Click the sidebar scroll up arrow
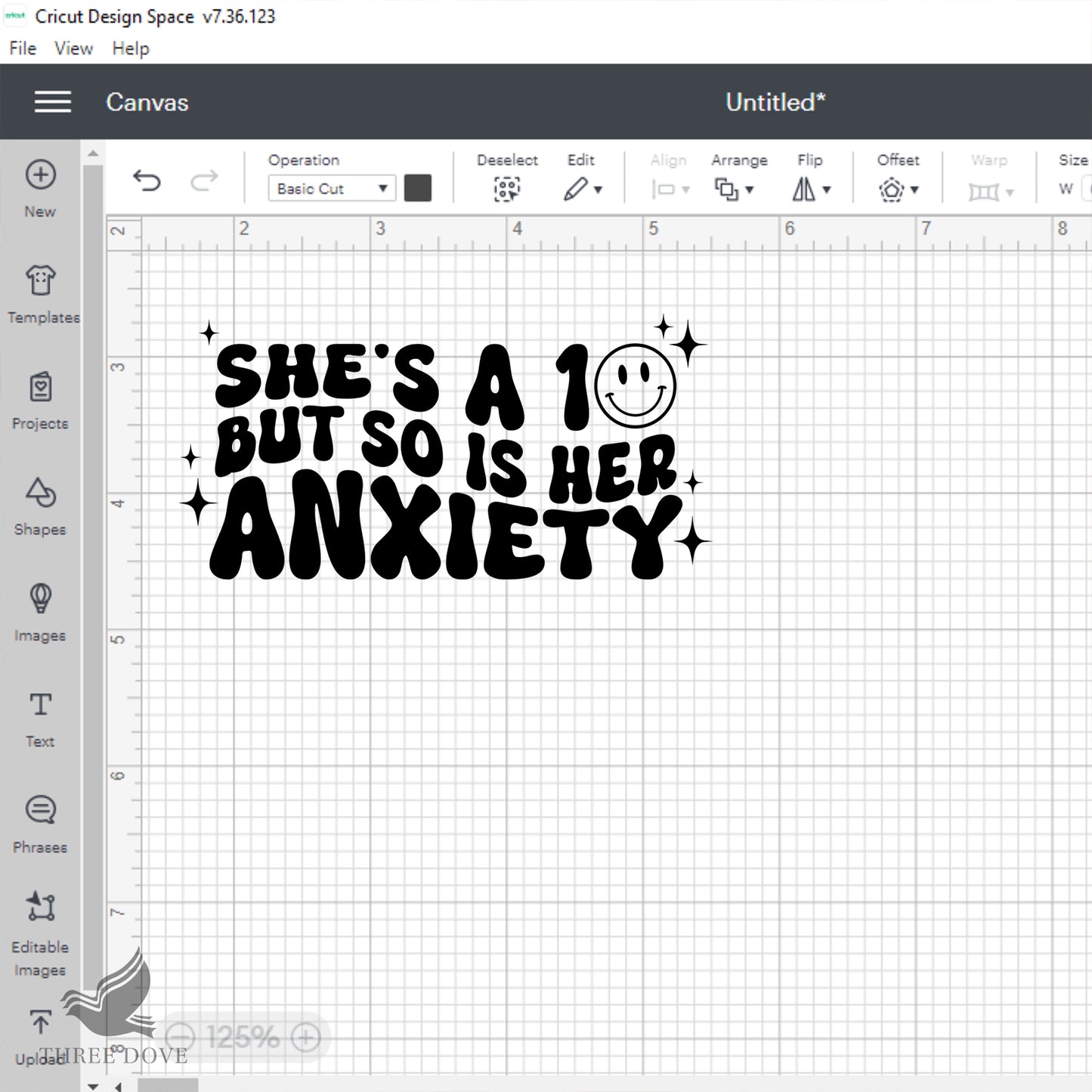 92,153
